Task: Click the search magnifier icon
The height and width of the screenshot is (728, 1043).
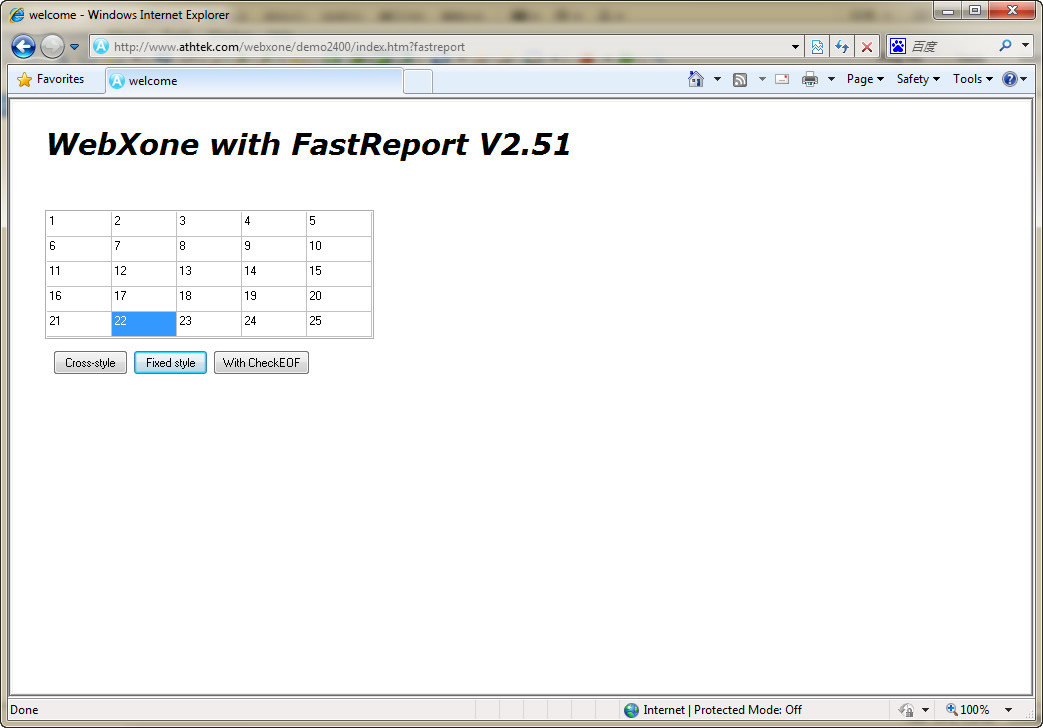Action: click(1005, 46)
